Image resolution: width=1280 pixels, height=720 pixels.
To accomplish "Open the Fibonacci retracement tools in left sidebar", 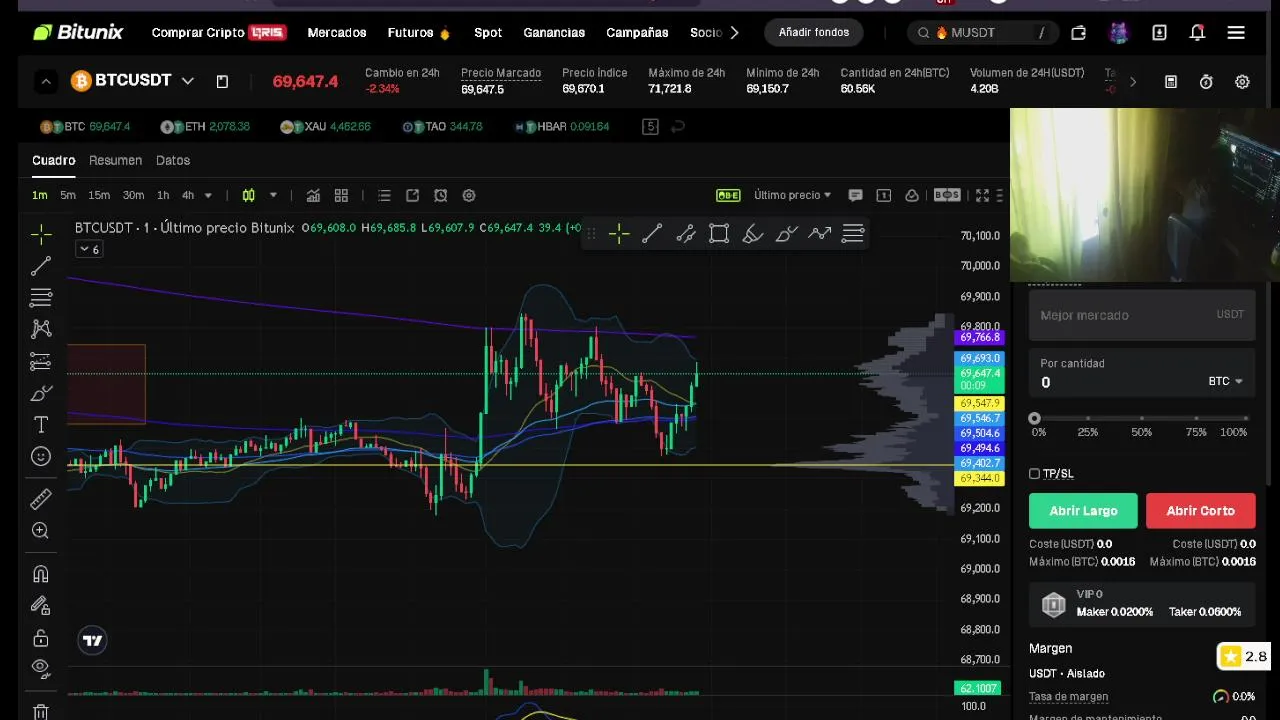I will [x=41, y=297].
